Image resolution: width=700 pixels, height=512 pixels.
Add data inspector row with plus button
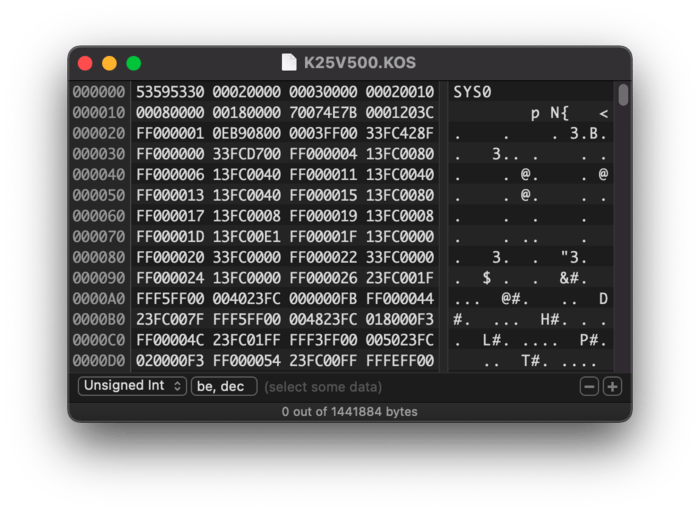click(612, 386)
